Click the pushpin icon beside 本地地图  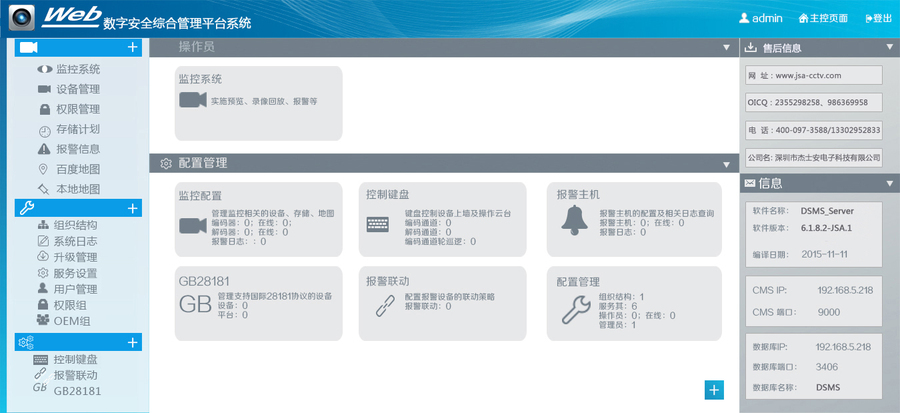pyautogui.click(x=44, y=189)
